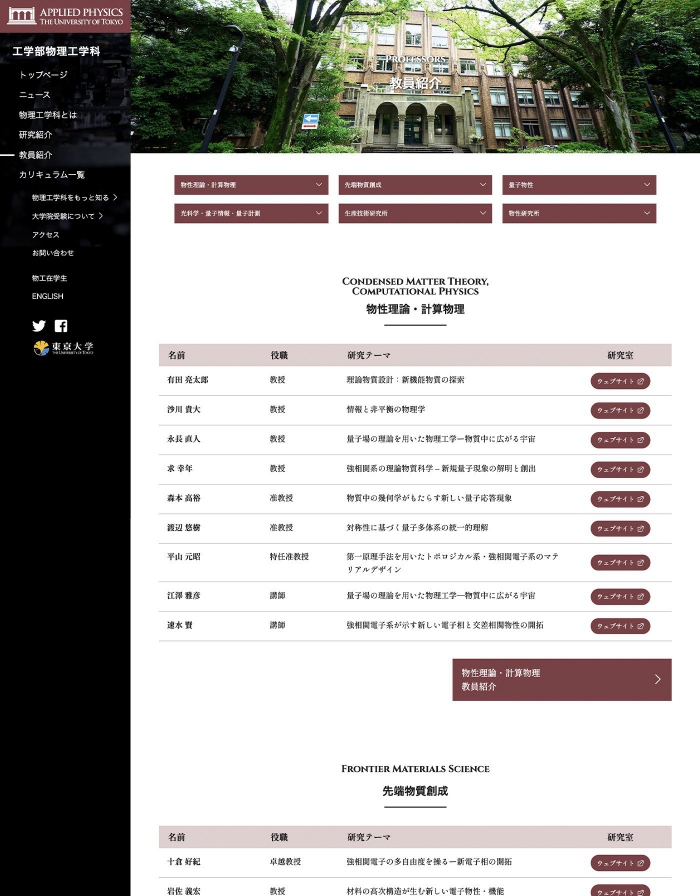The image size is (700, 896).
Task: Open the website link for 有田 亮太郎
Action: 620,381
